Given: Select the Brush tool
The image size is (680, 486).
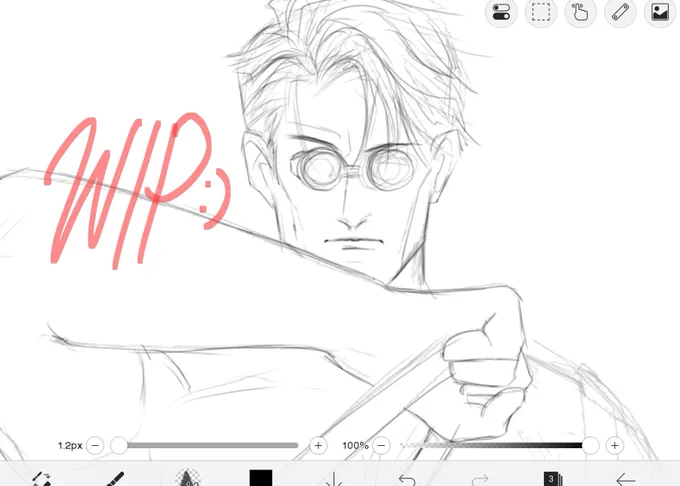Looking at the screenshot, I should point(114,479).
